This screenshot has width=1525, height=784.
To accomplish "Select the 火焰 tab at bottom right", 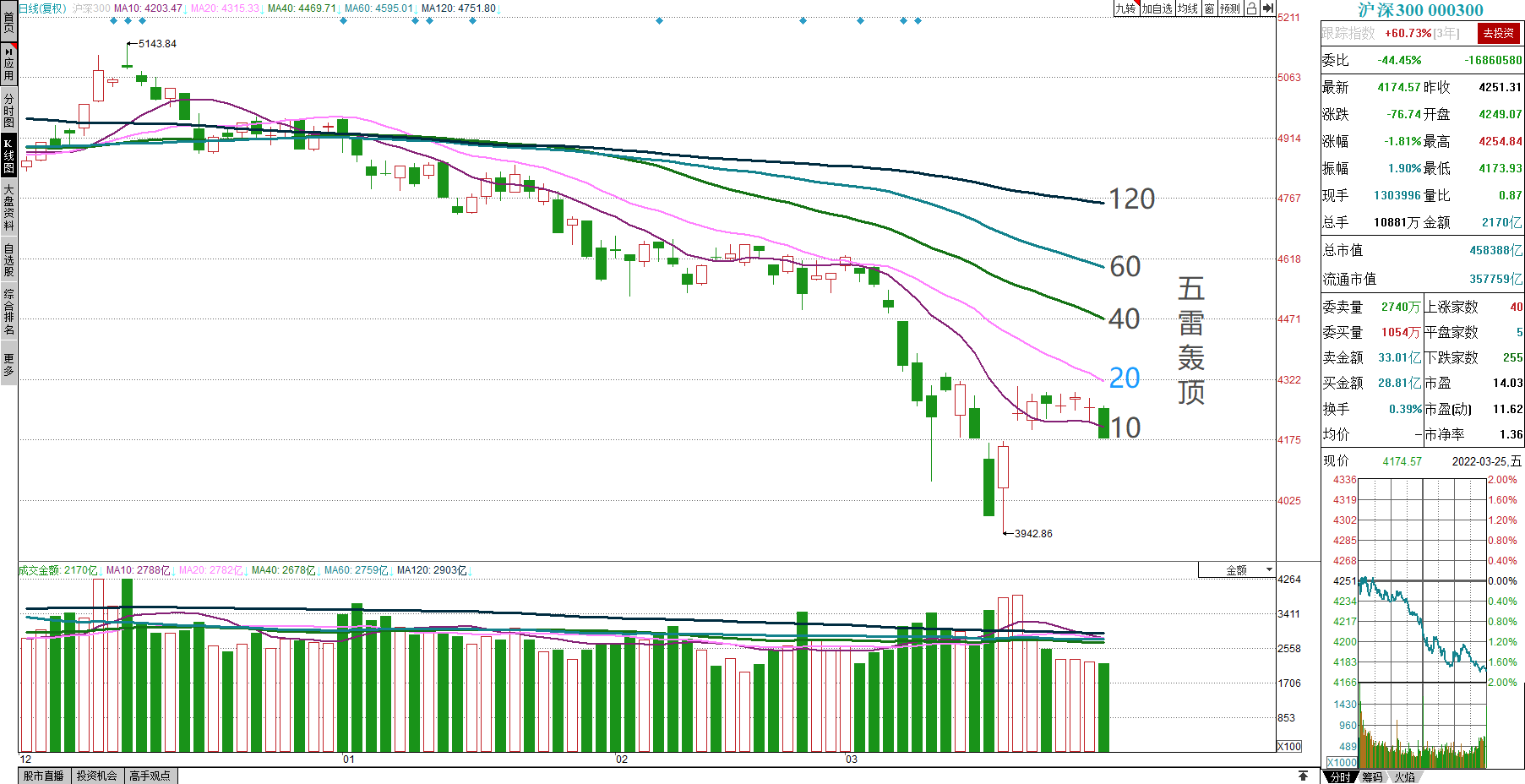I will tap(1404, 776).
